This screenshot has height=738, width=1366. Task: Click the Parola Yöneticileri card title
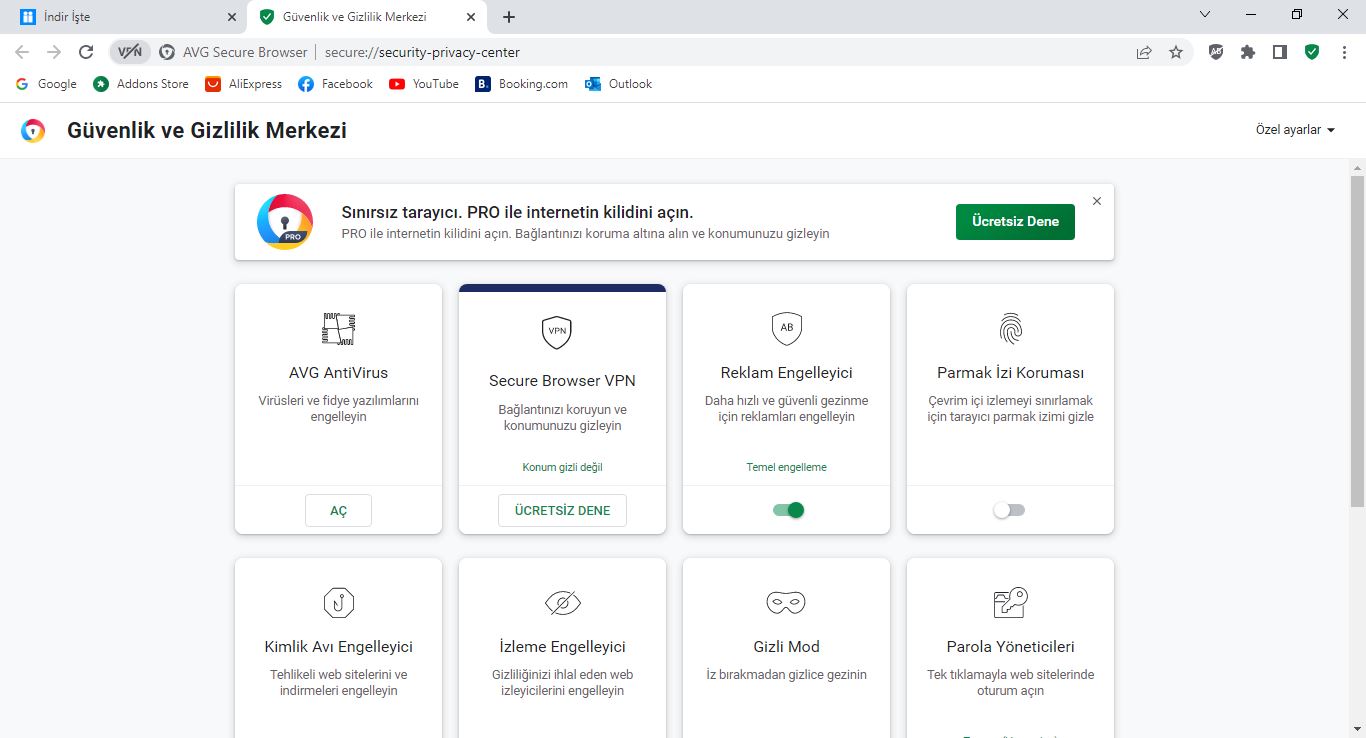click(x=1010, y=647)
